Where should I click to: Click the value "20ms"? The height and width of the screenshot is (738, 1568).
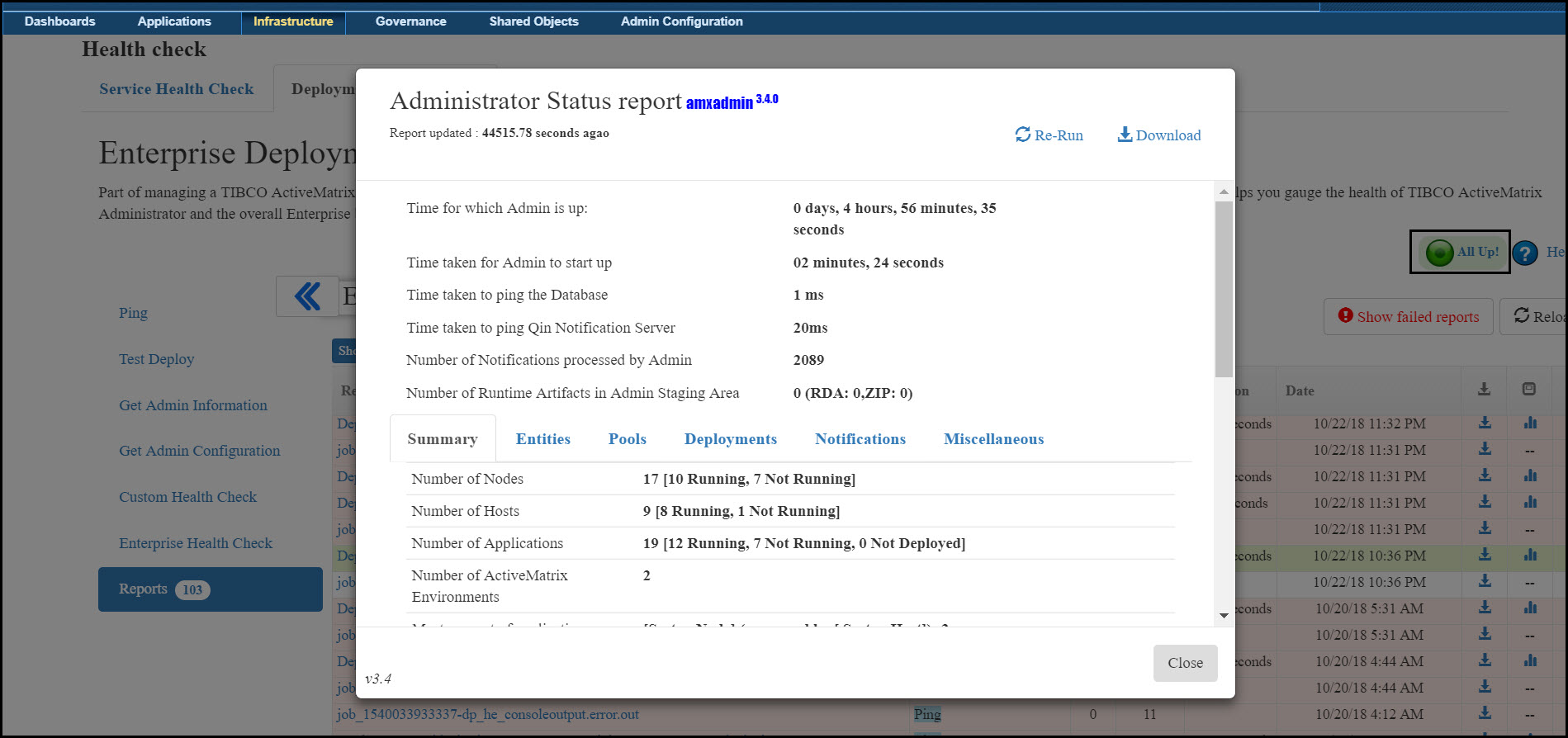810,328
